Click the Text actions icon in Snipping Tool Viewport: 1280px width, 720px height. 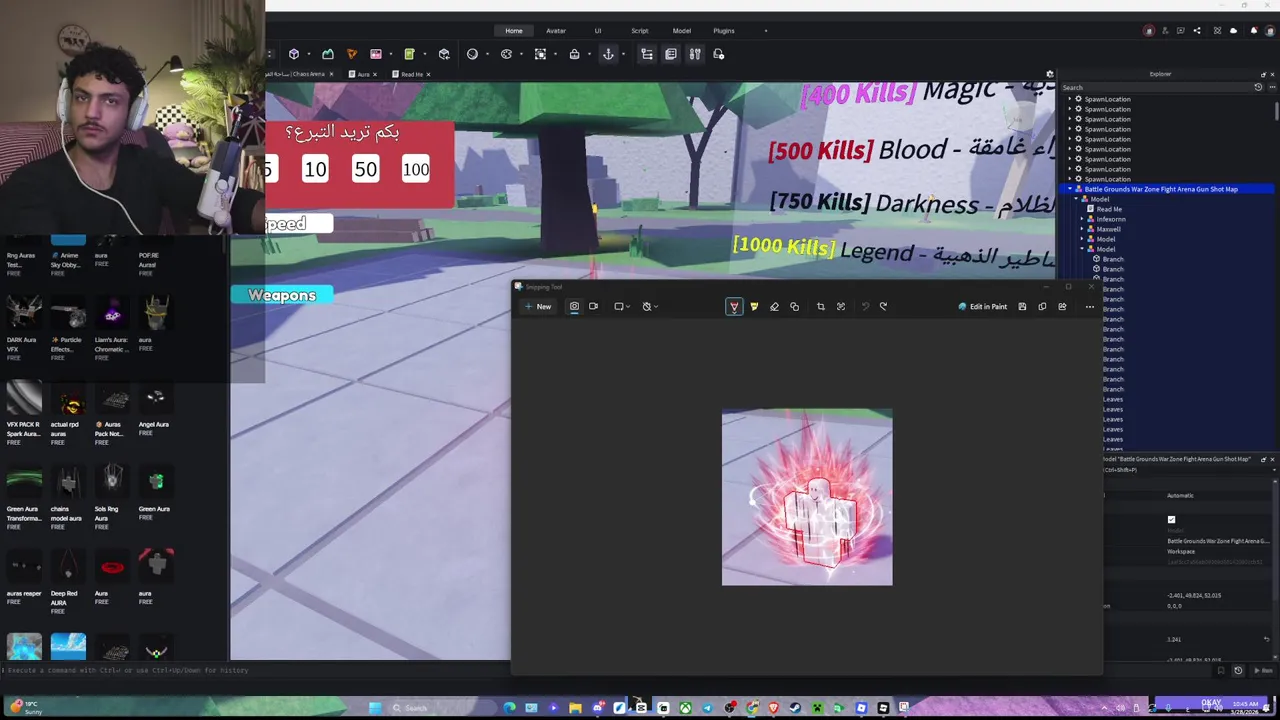click(x=841, y=306)
